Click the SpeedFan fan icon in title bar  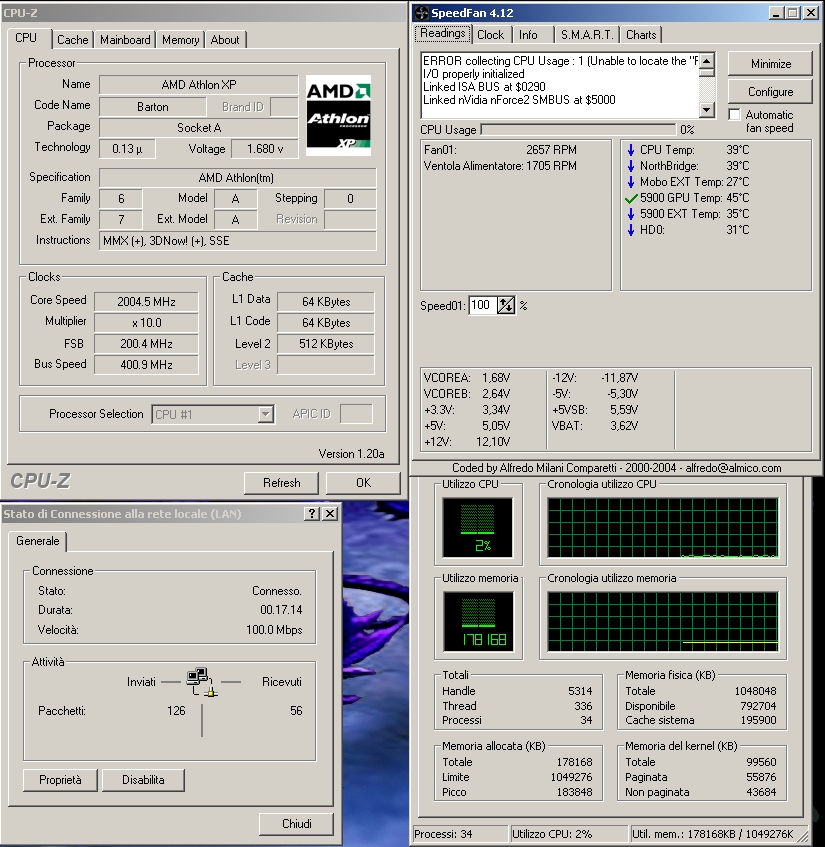coord(422,13)
